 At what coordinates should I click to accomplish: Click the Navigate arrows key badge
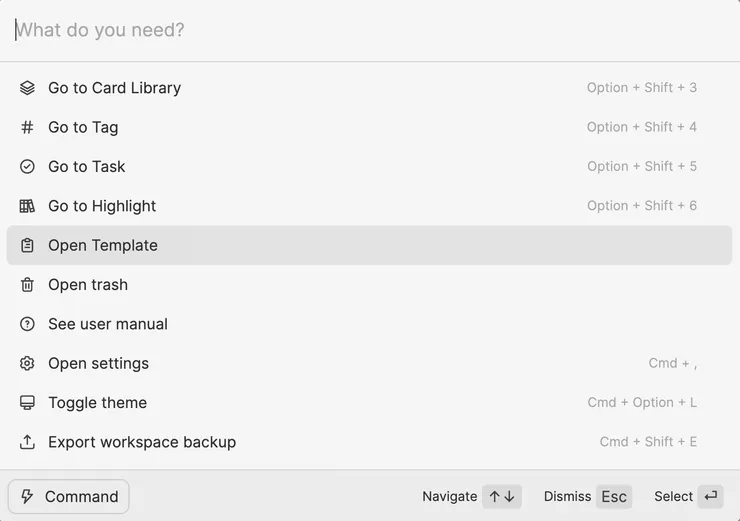pyautogui.click(x=502, y=497)
